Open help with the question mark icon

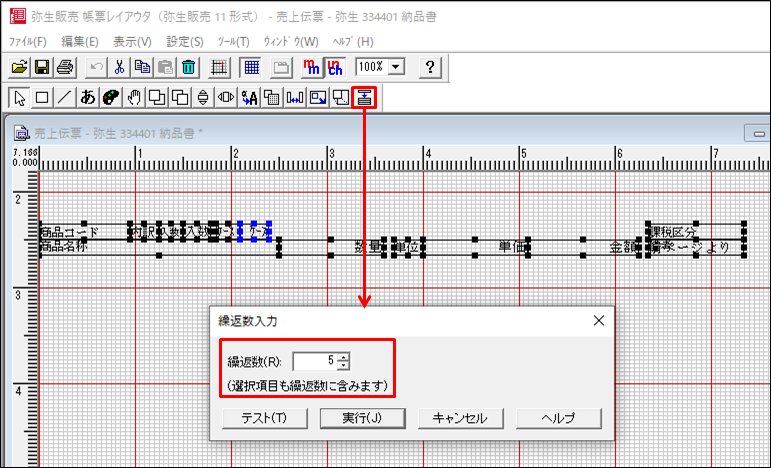click(x=430, y=67)
